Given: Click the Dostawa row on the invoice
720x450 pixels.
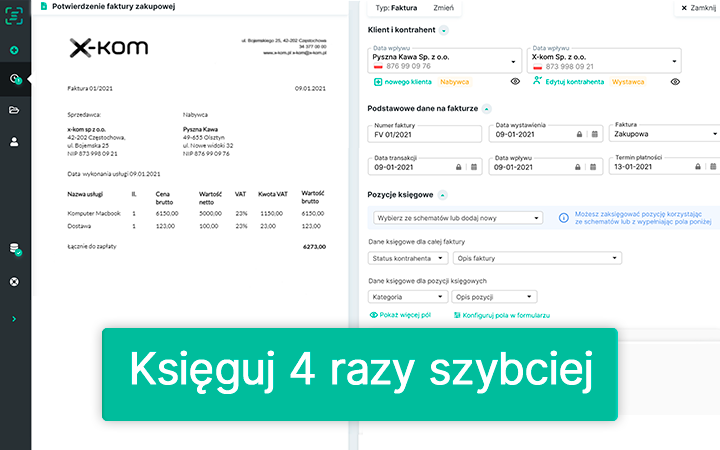Looking at the screenshot, I should [194, 226].
